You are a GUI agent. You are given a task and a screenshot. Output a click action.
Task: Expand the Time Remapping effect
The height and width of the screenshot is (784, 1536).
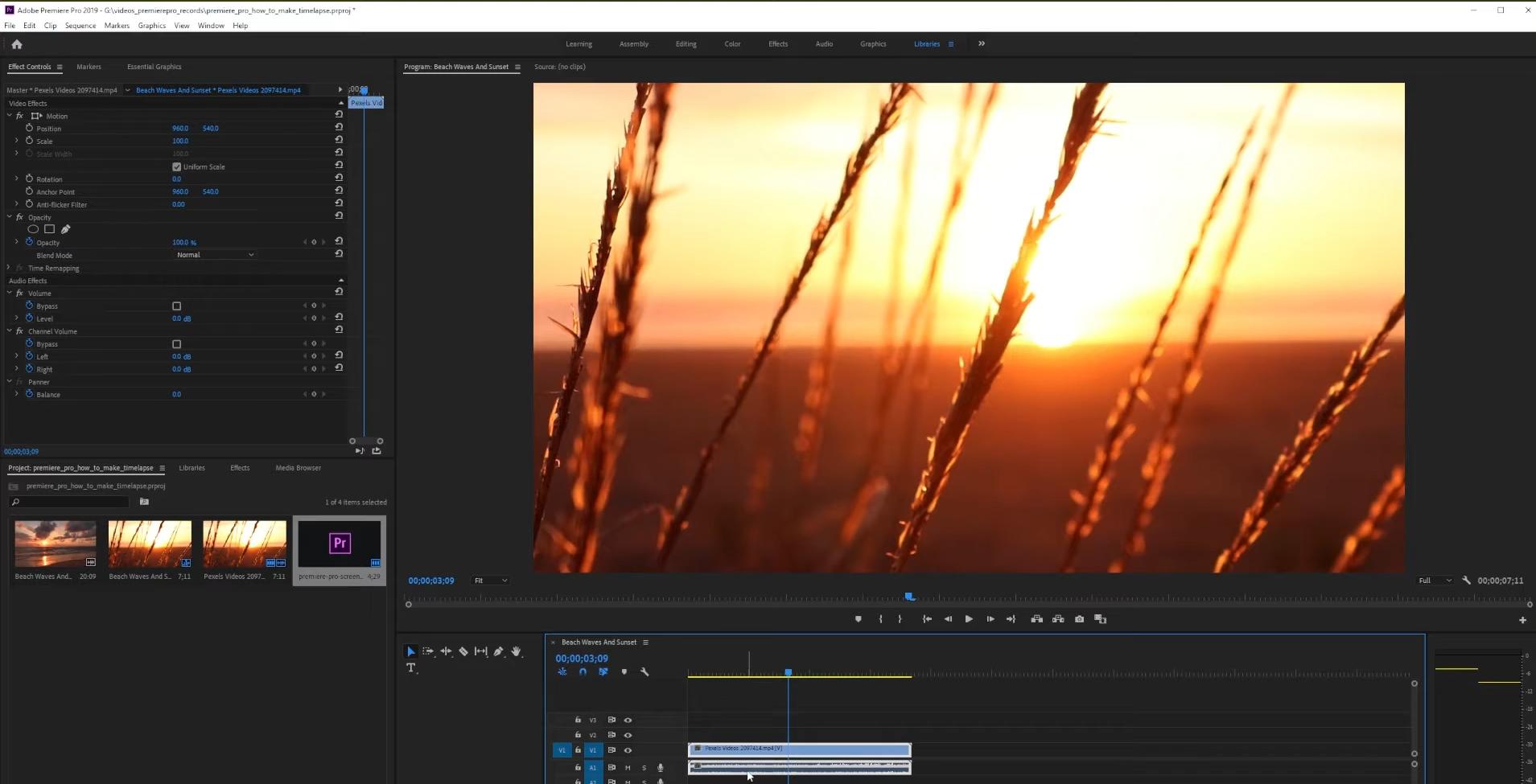click(x=9, y=268)
